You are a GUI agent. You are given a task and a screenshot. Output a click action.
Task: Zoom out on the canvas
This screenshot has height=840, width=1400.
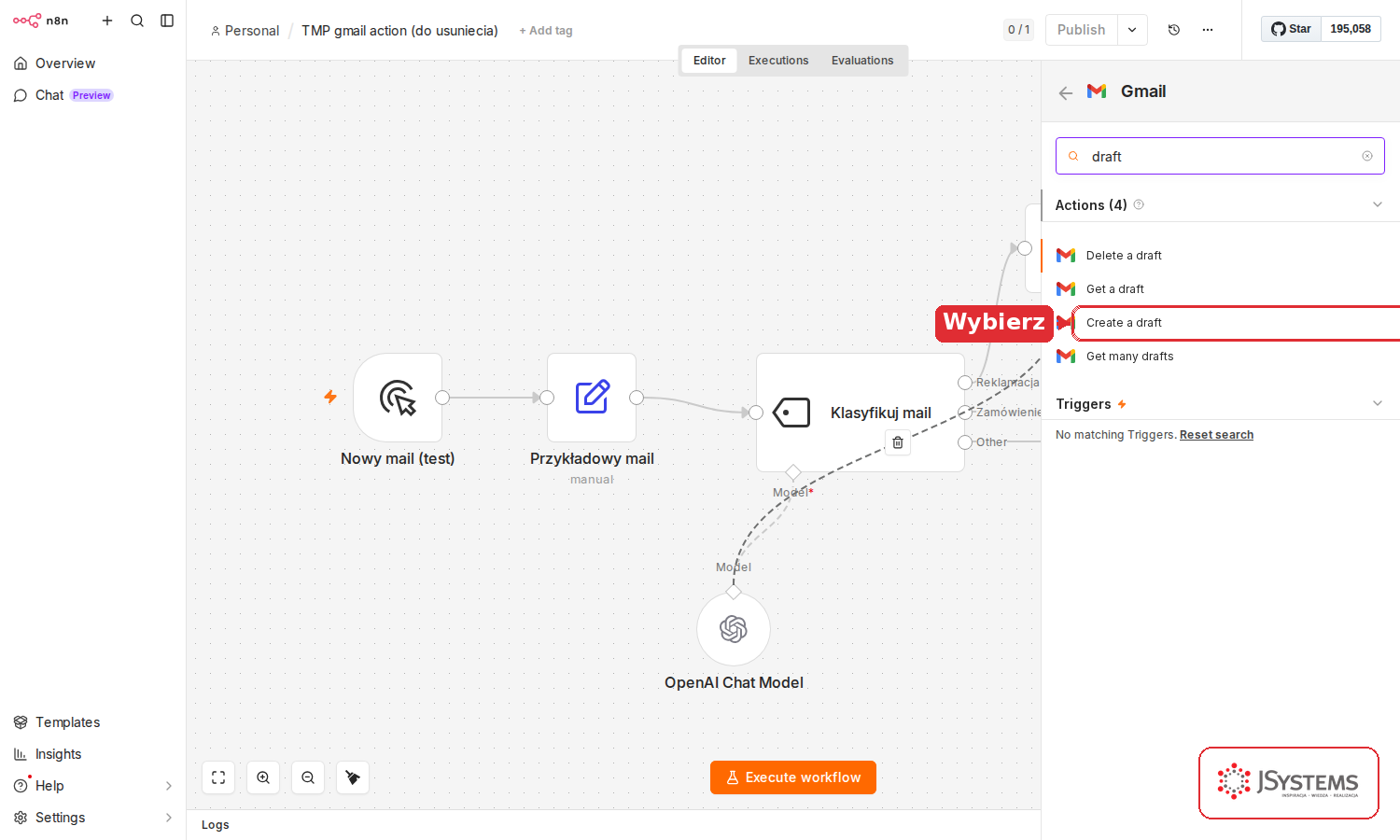308,777
